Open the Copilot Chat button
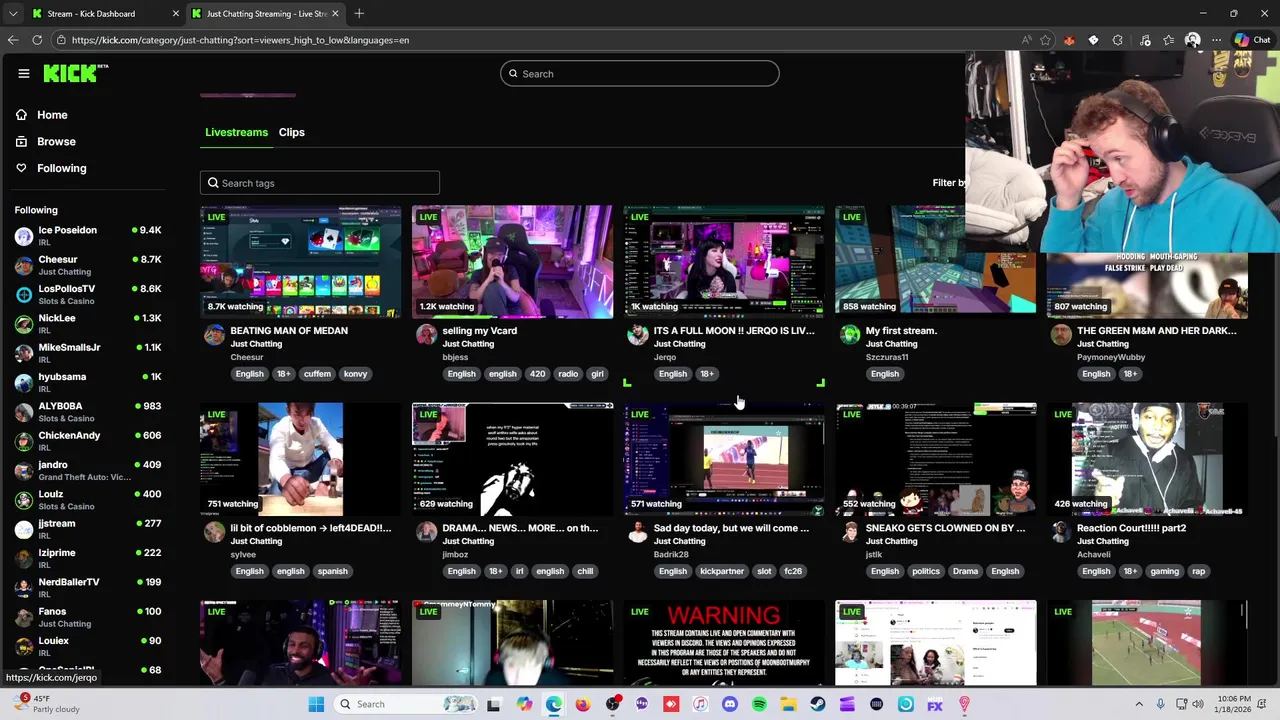 pos(1252,40)
